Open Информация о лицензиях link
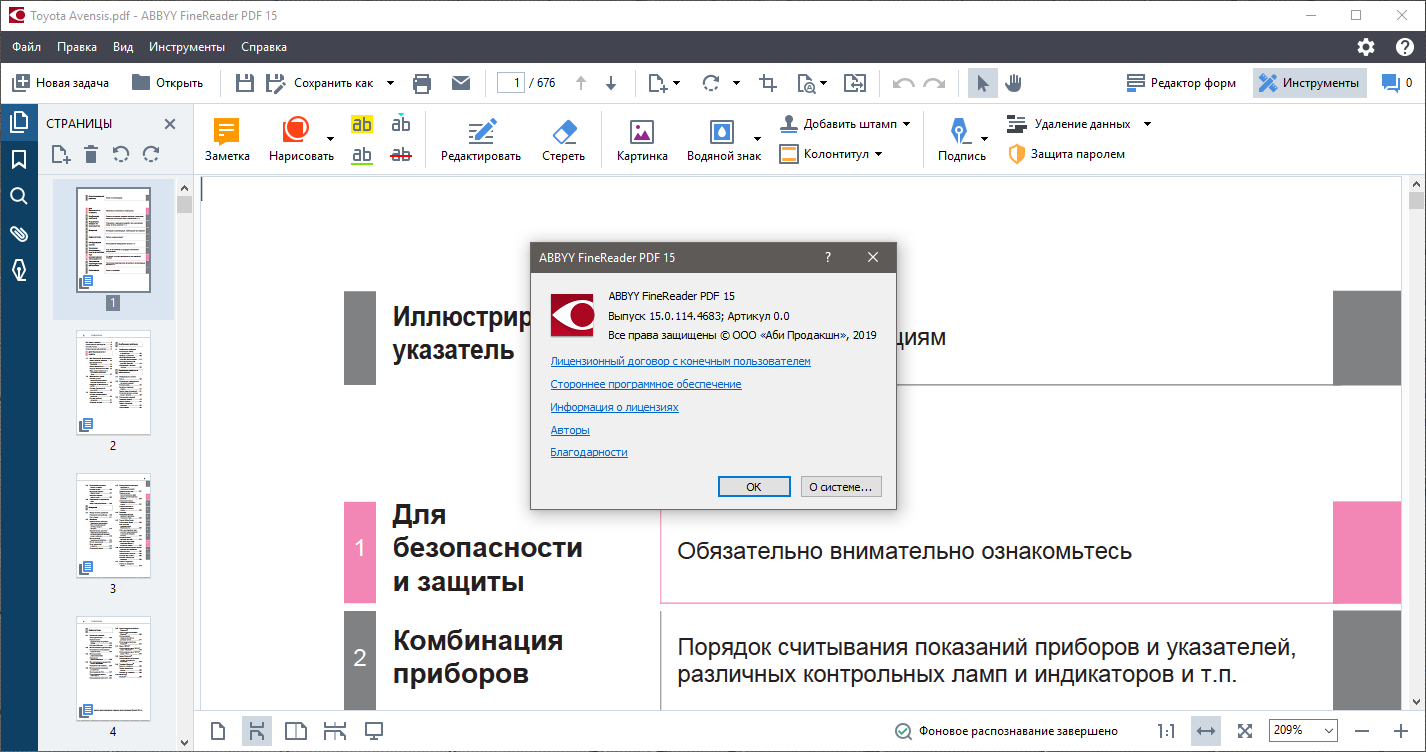Viewport: 1426px width, 752px height. coord(614,407)
